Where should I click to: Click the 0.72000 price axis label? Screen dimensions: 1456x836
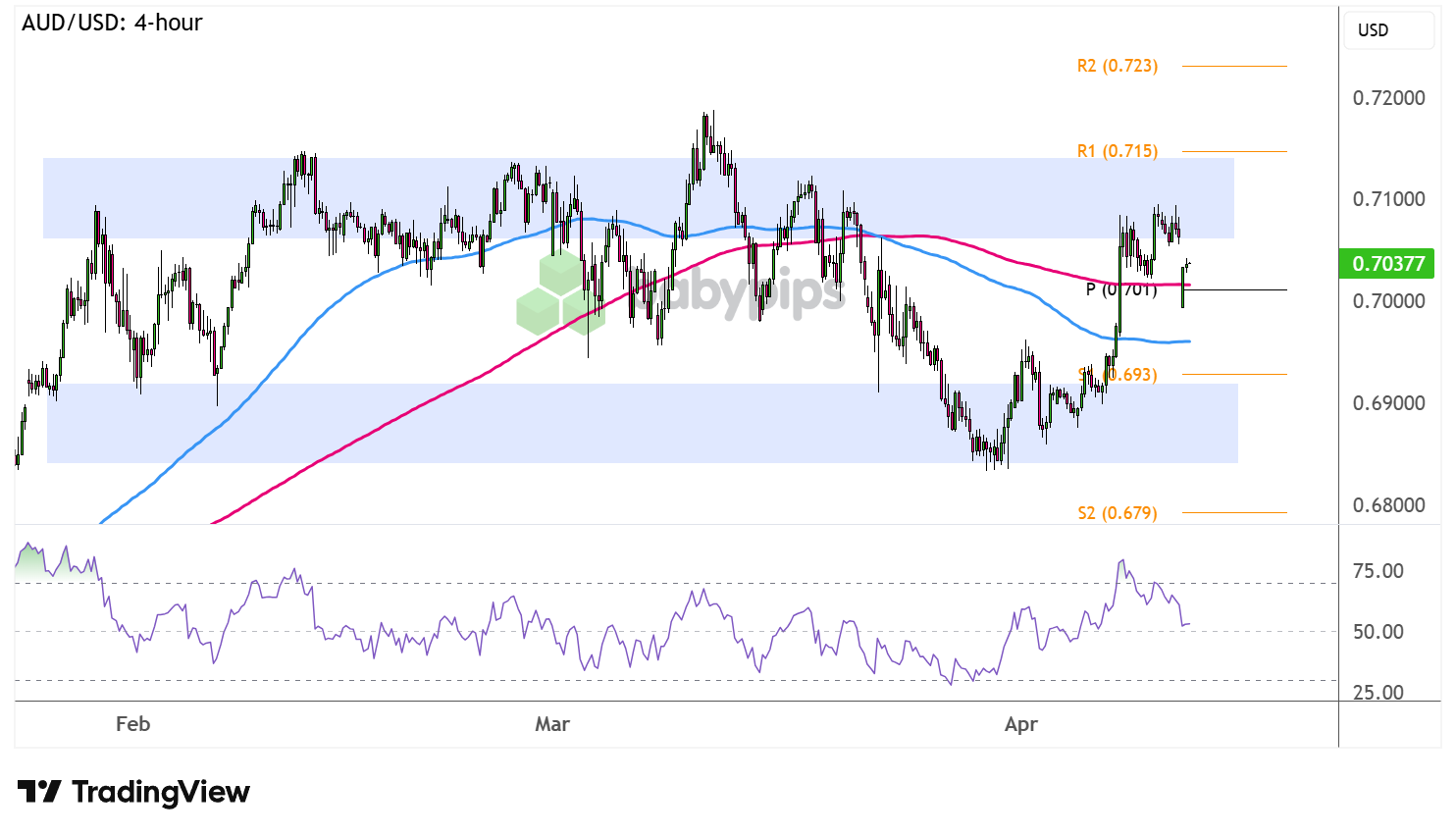point(1388,98)
